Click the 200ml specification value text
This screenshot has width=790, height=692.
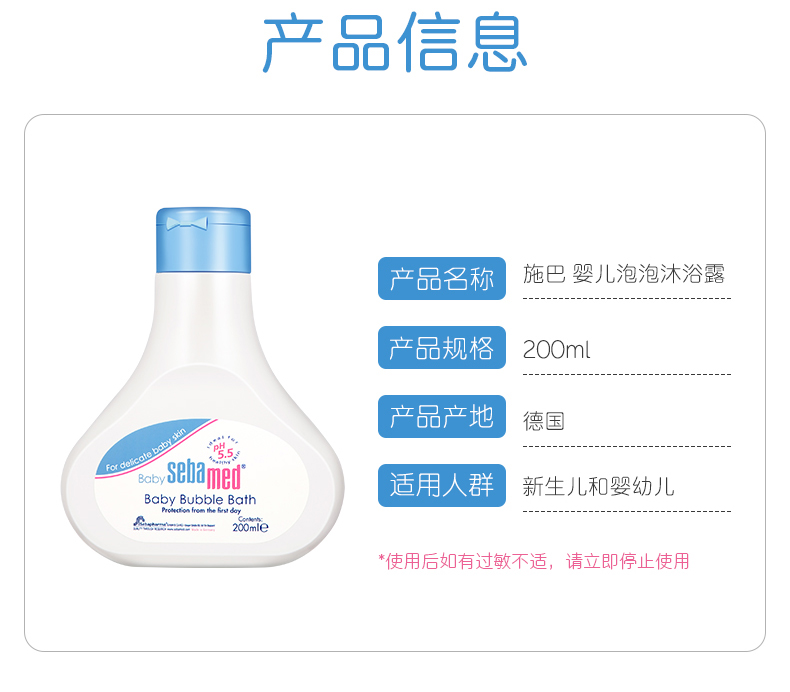click(x=556, y=349)
